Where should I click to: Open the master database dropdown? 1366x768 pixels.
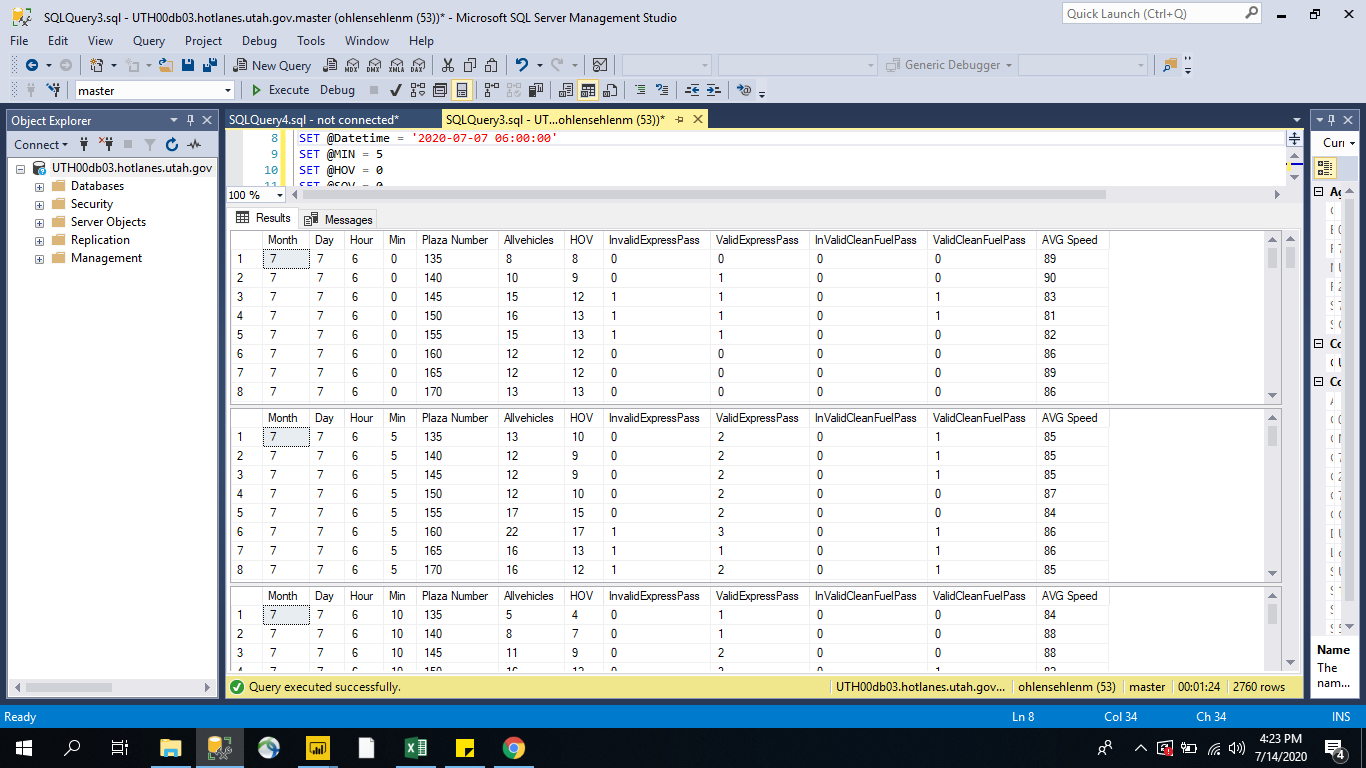tap(228, 90)
